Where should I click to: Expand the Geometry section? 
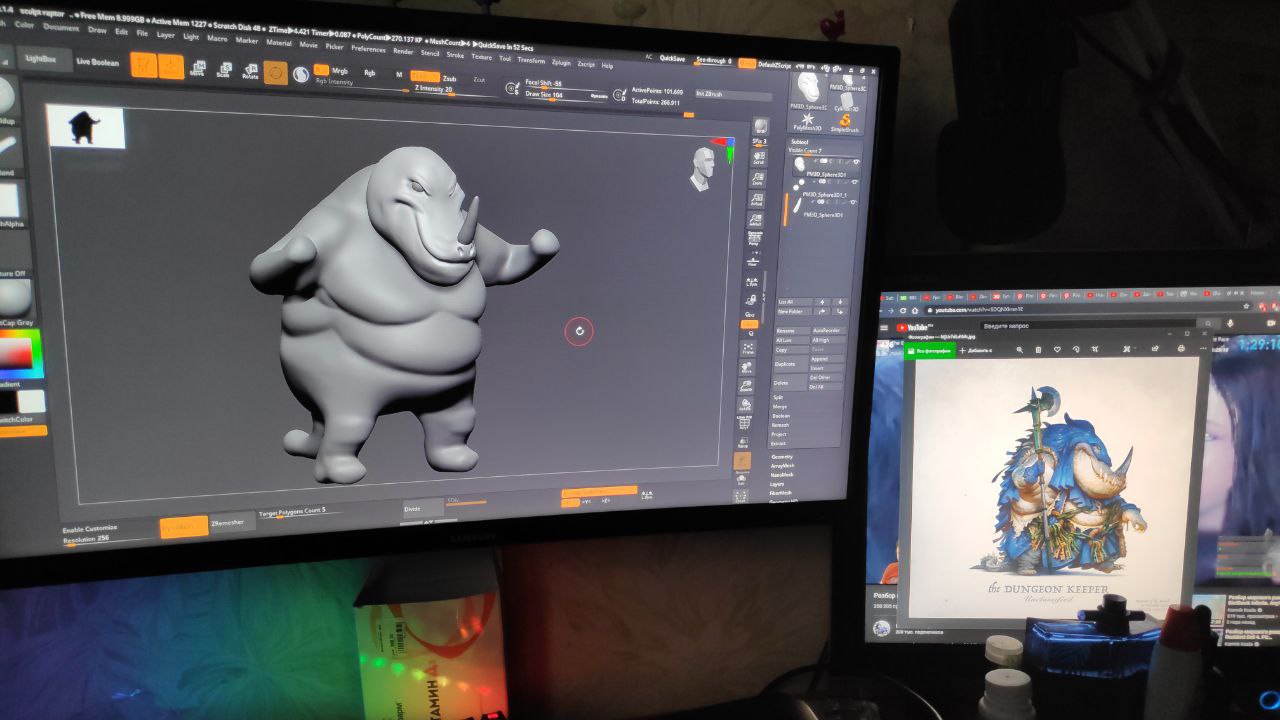click(781, 456)
